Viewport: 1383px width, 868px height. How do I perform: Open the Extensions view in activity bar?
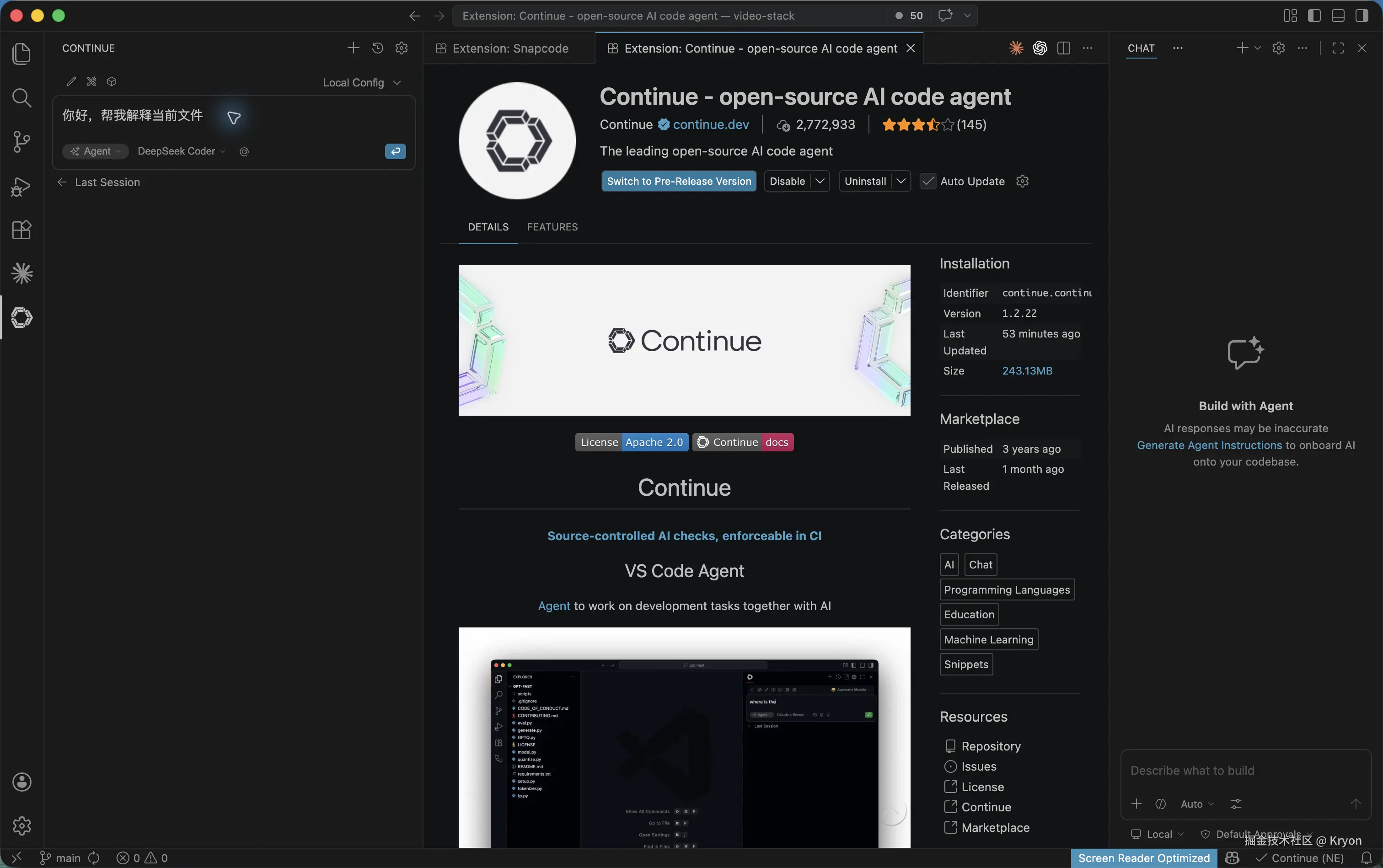point(21,230)
